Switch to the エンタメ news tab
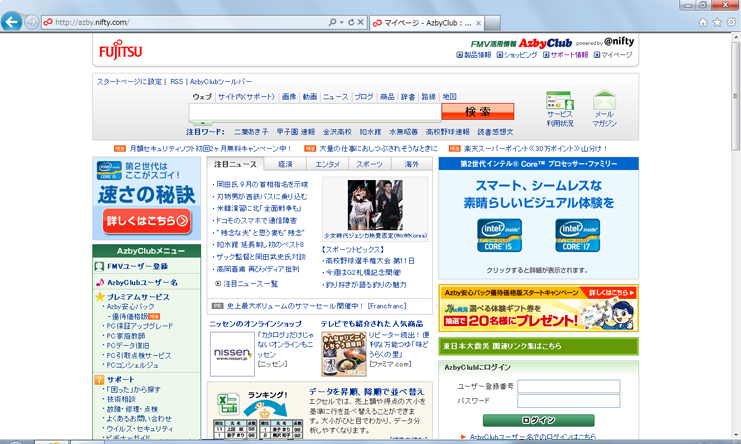The image size is (741, 444). 327,164
